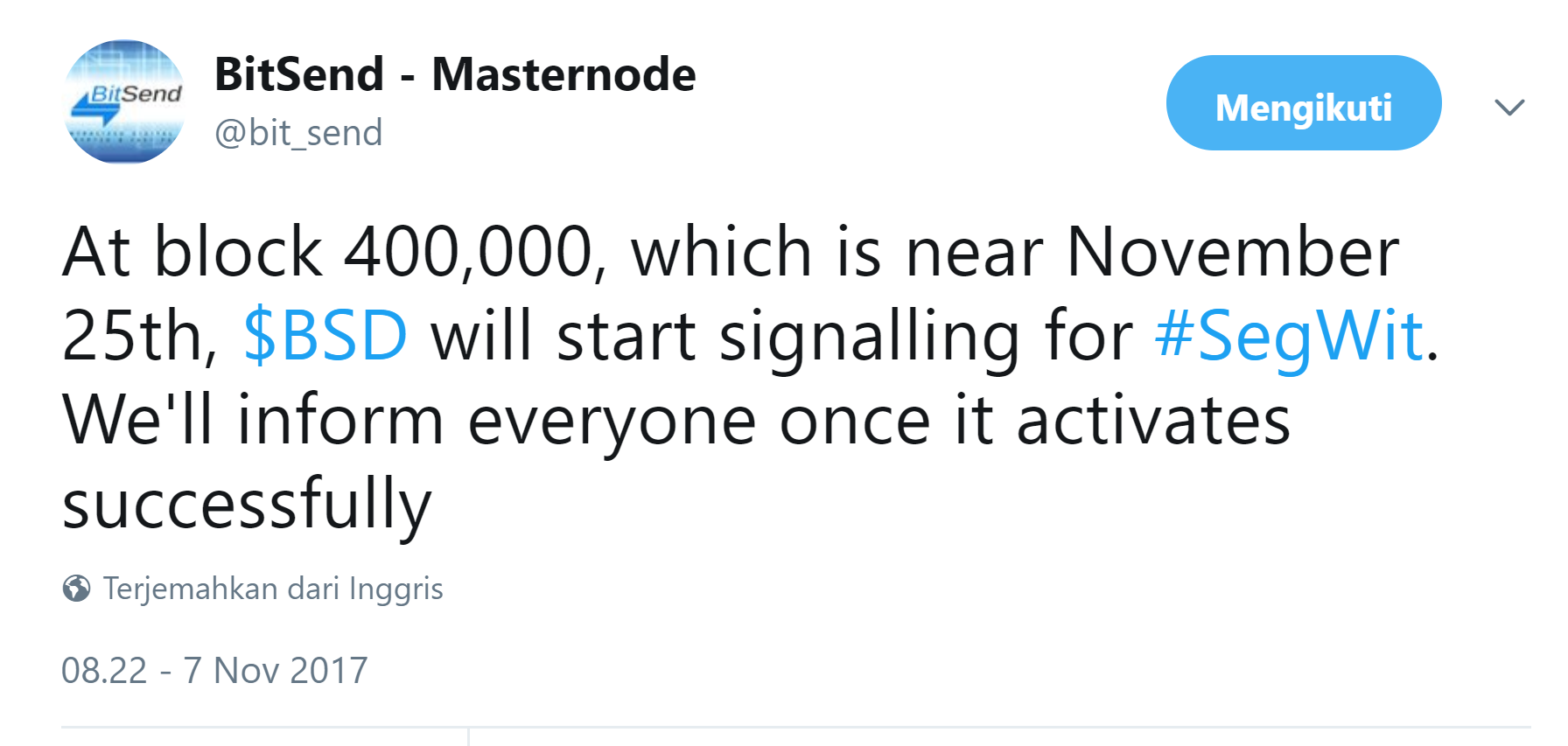Screen dimensions: 1568x746
Task: Open the $BSD cashtag link
Action: (x=325, y=335)
